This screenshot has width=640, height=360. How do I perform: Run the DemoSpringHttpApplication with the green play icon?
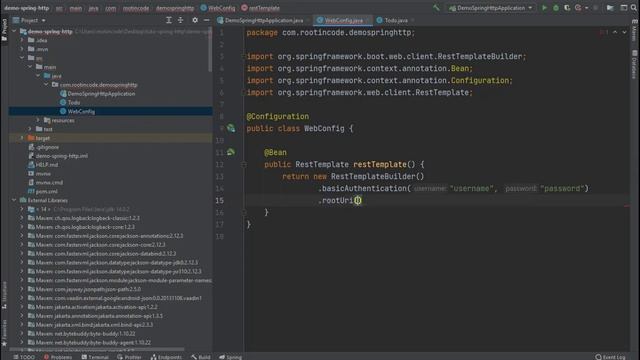[x=544, y=8]
